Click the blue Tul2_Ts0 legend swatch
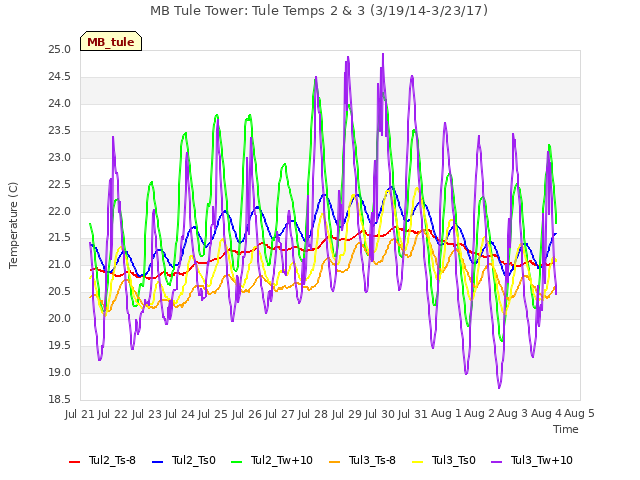Image resolution: width=640 pixels, height=480 pixels. point(158,462)
